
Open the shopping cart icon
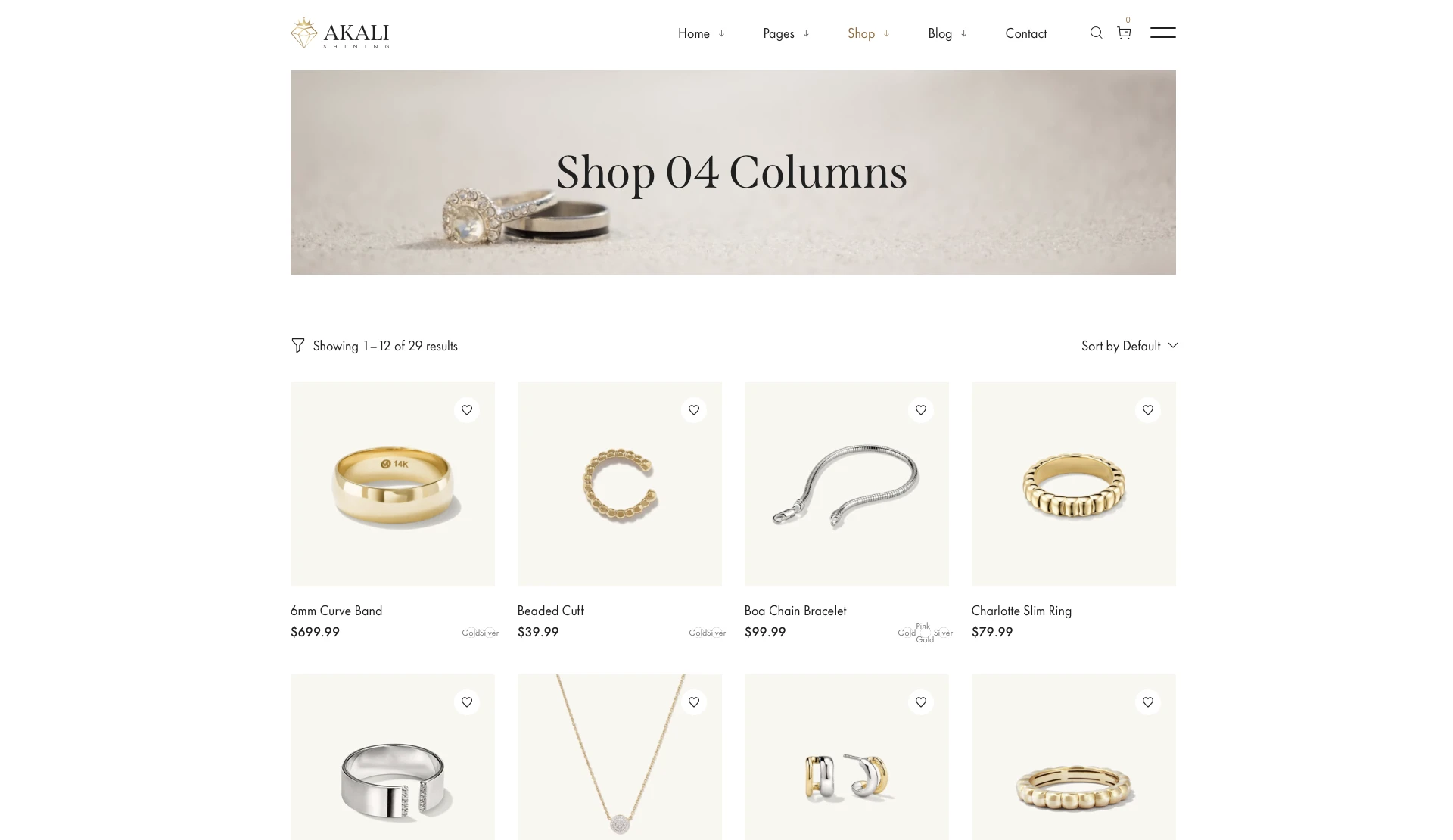point(1124,33)
